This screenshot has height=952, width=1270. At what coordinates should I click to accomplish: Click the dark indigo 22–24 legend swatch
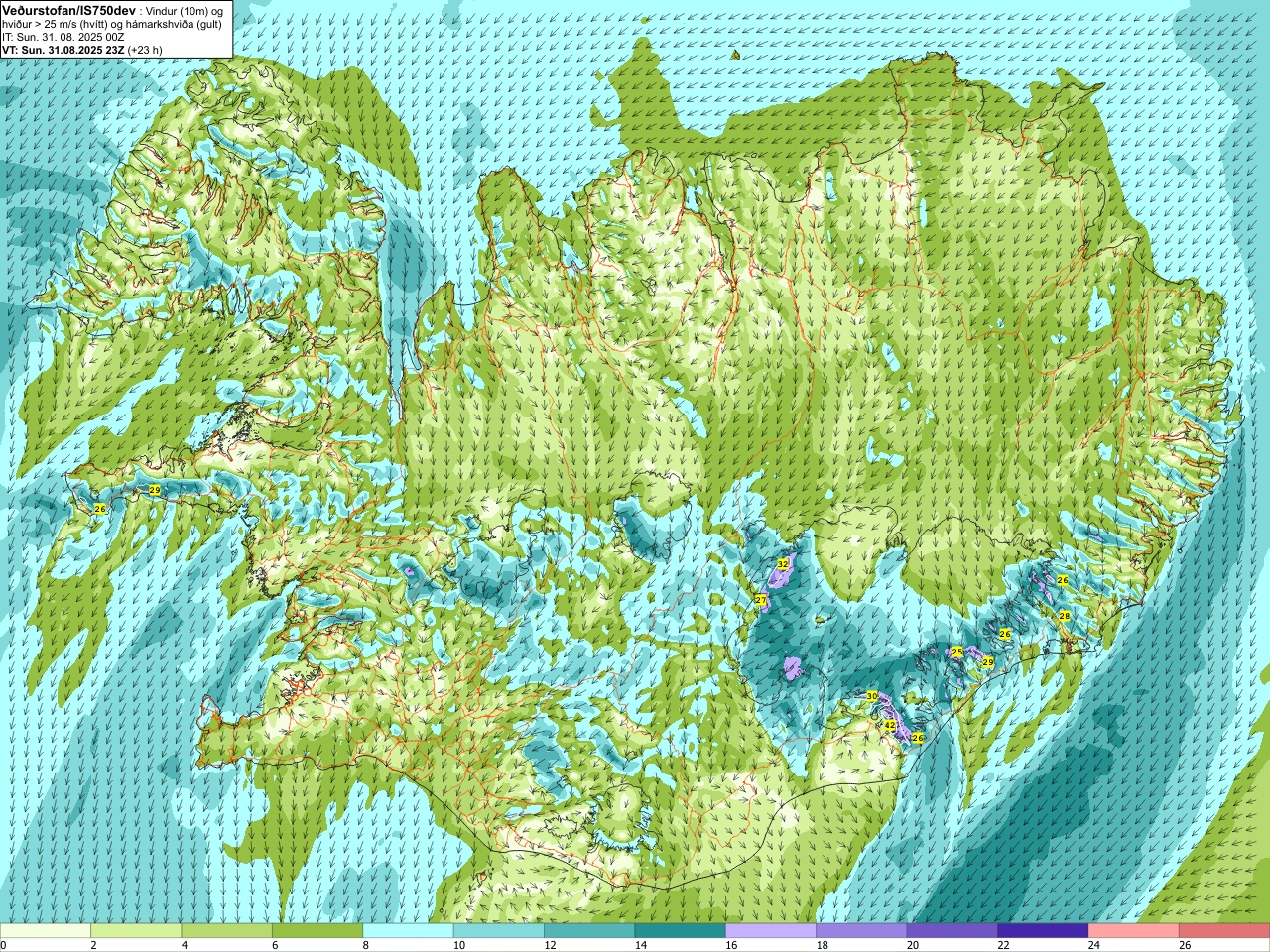1044,931
